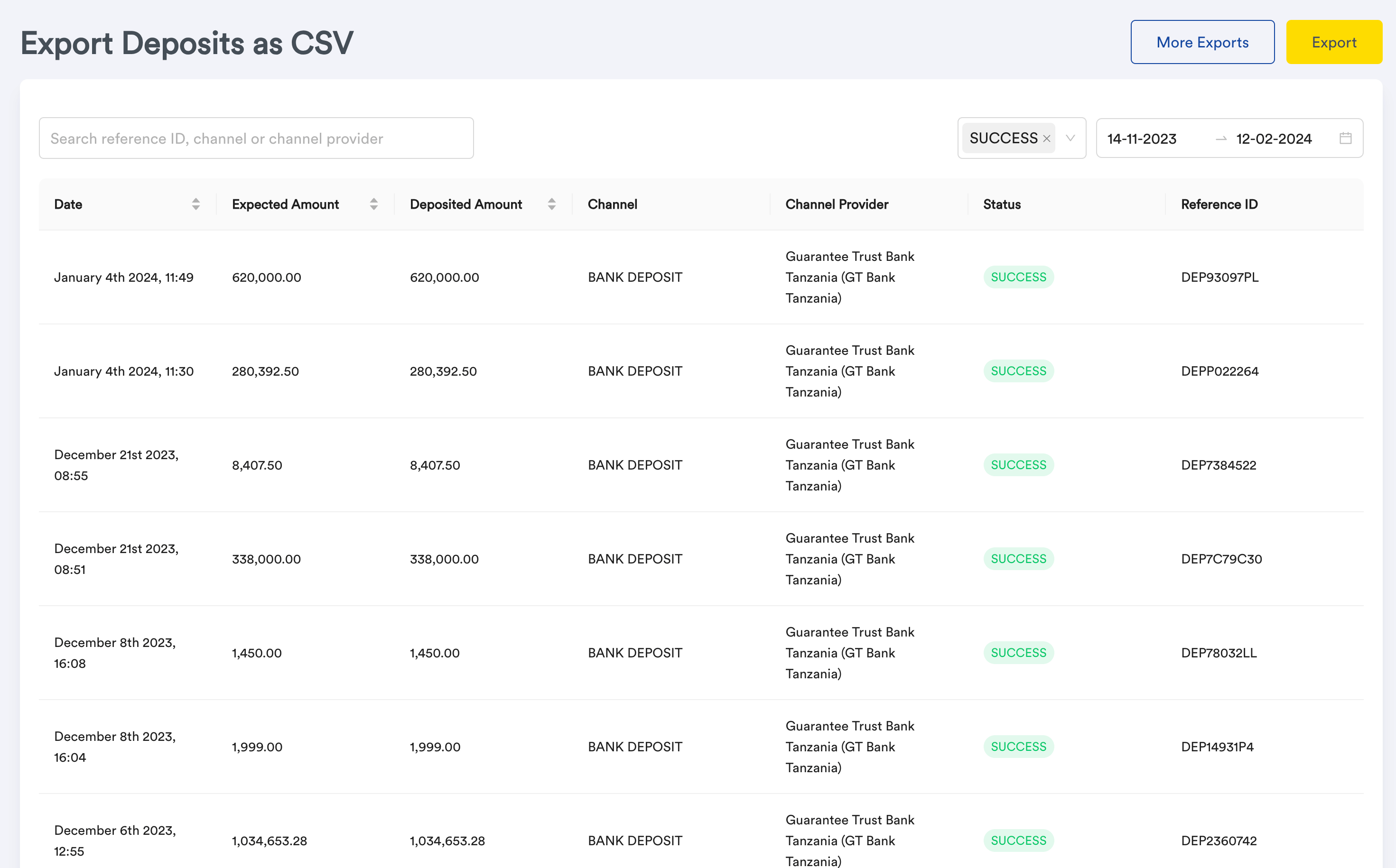Click expected amount 1,034,653.28

coord(270,841)
